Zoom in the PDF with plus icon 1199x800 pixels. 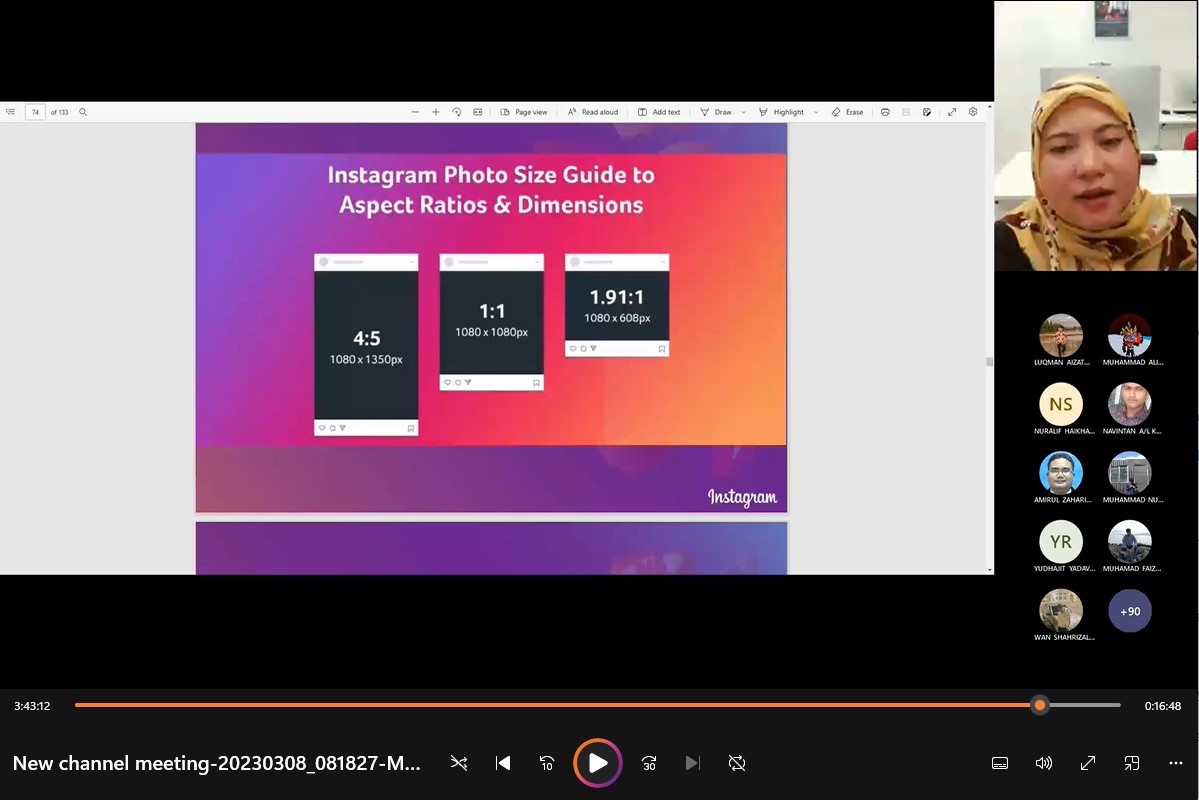[x=436, y=112]
